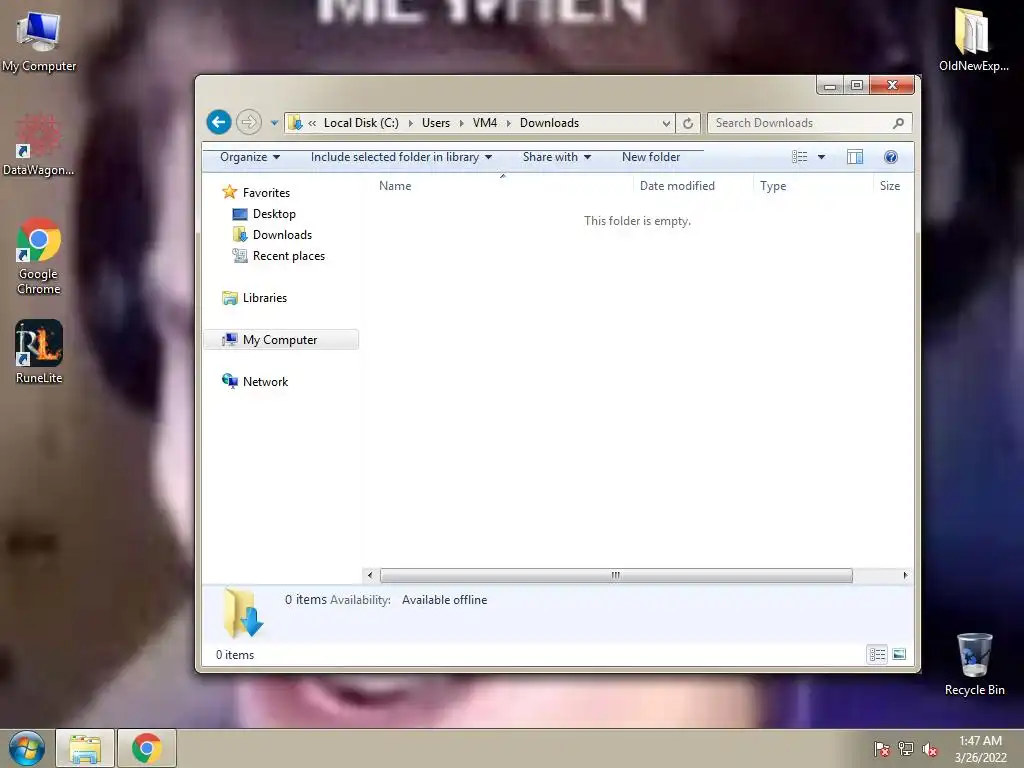The image size is (1024, 768).
Task: Click Local Disk (C:) in address bar
Action: [360, 123]
